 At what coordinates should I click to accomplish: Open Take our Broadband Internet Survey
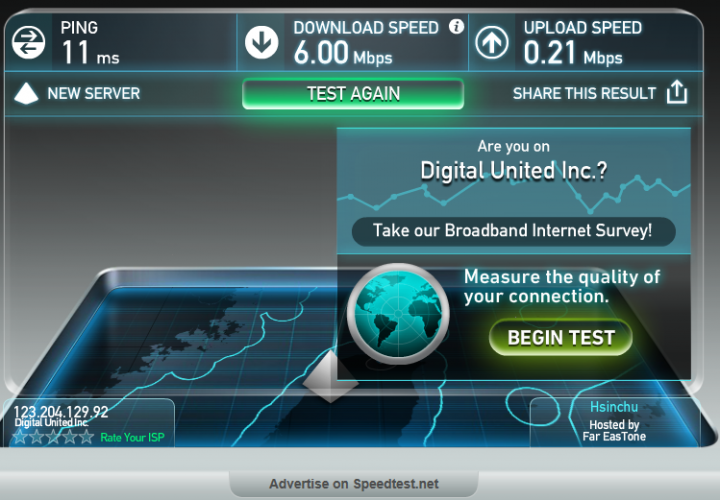[x=513, y=231]
